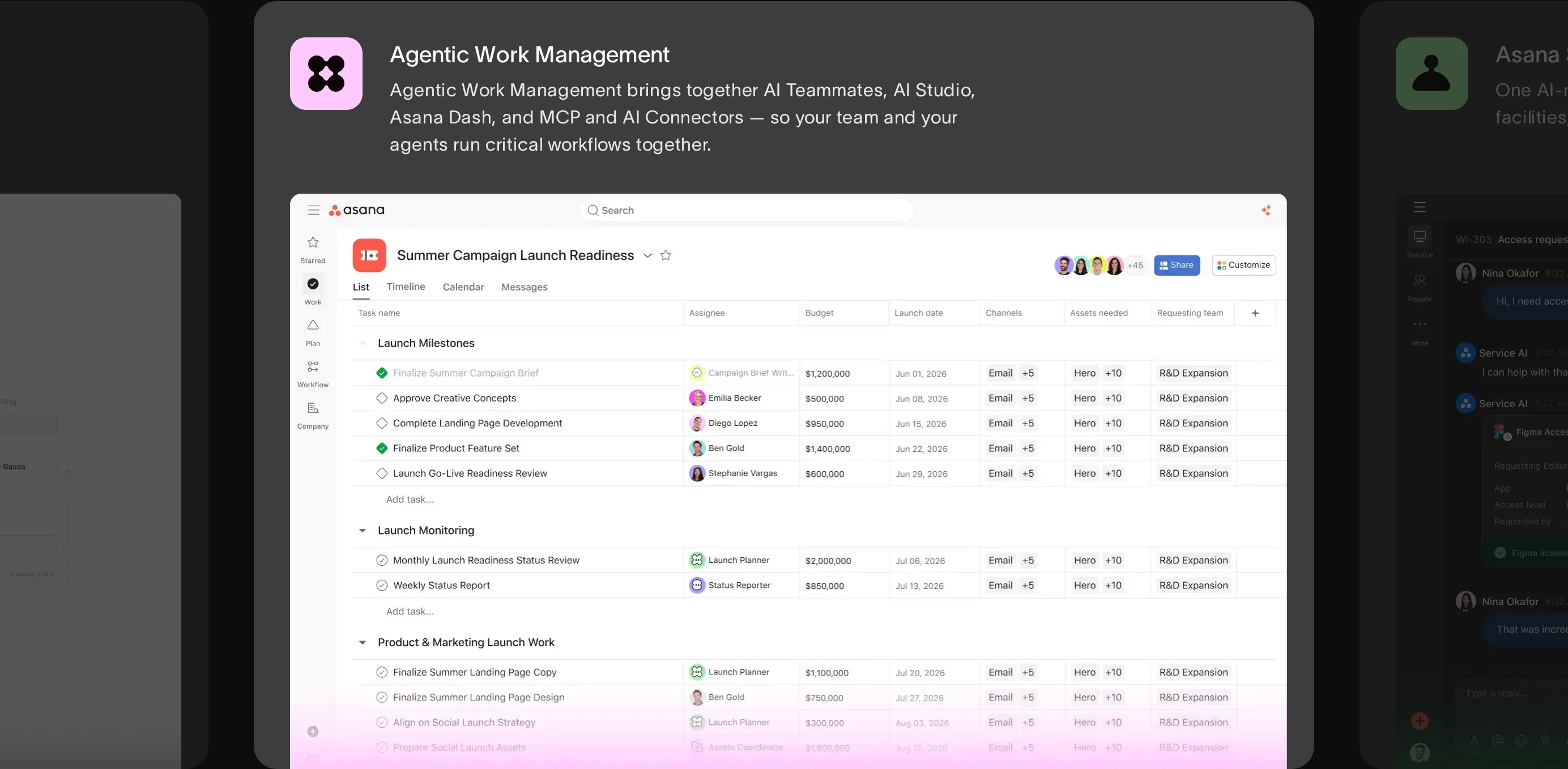Click Diego Lopez's avatar
Viewport: 1568px width, 769px height.
point(697,423)
